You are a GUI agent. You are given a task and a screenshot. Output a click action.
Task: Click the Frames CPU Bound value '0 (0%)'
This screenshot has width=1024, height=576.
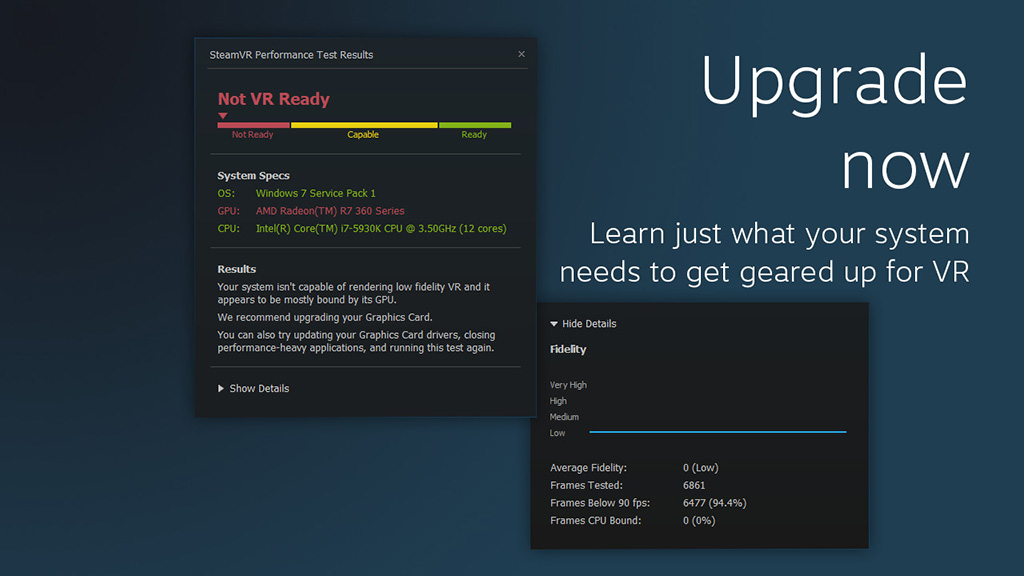click(x=699, y=520)
